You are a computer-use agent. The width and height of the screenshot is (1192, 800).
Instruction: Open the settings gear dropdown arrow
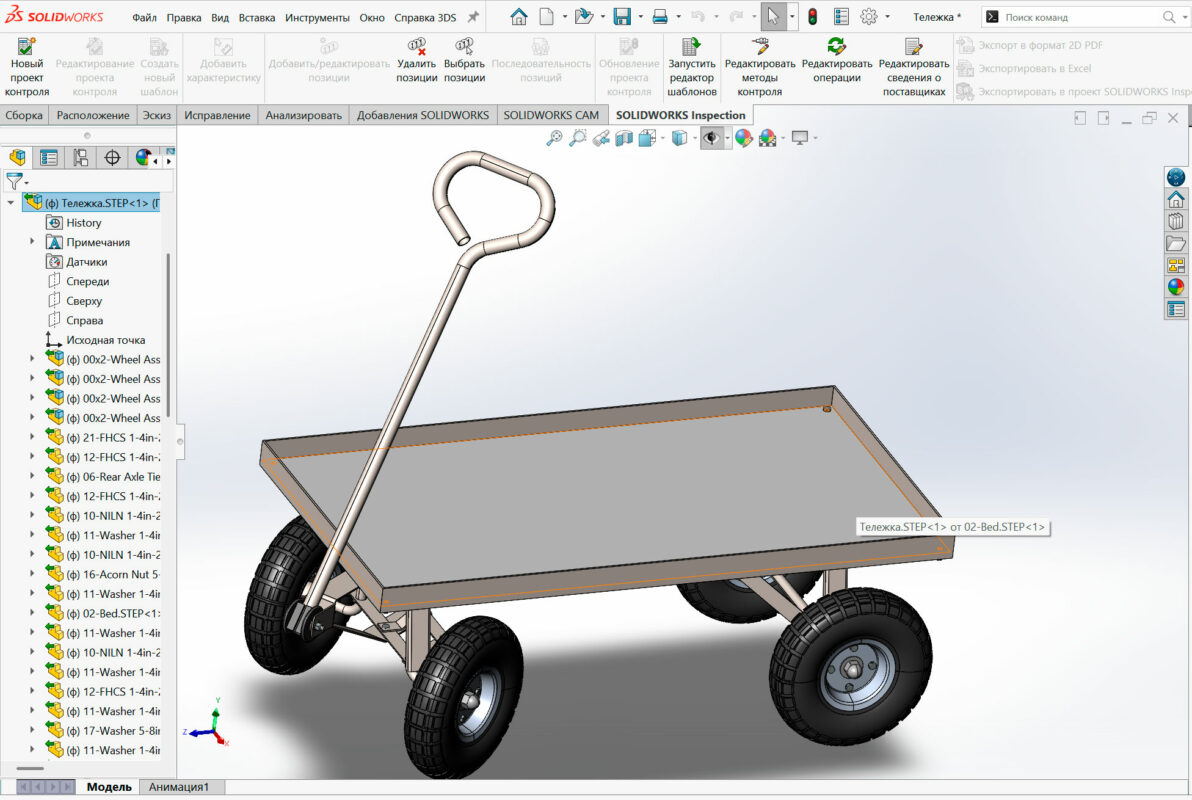click(887, 17)
